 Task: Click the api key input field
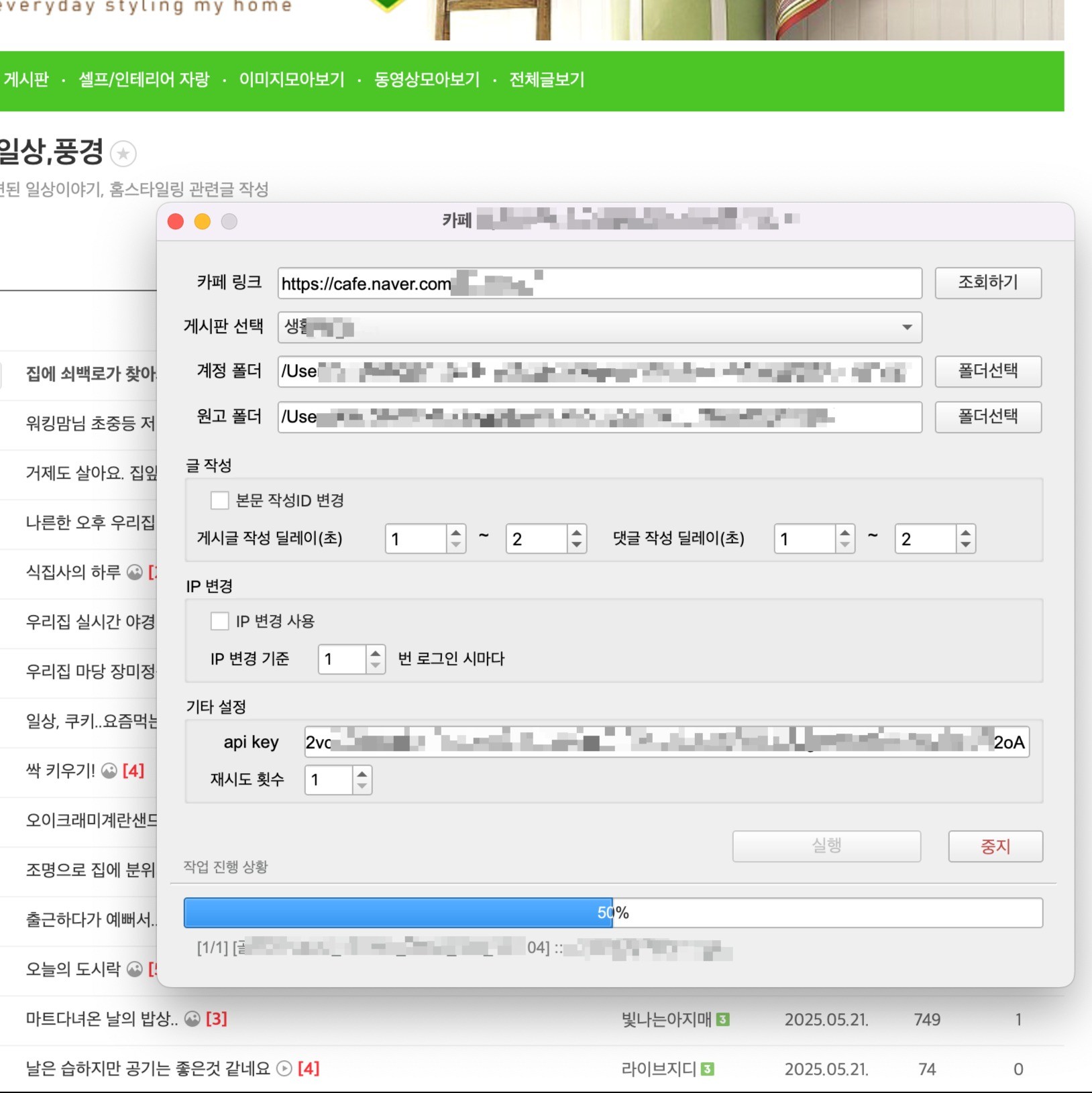click(x=666, y=742)
